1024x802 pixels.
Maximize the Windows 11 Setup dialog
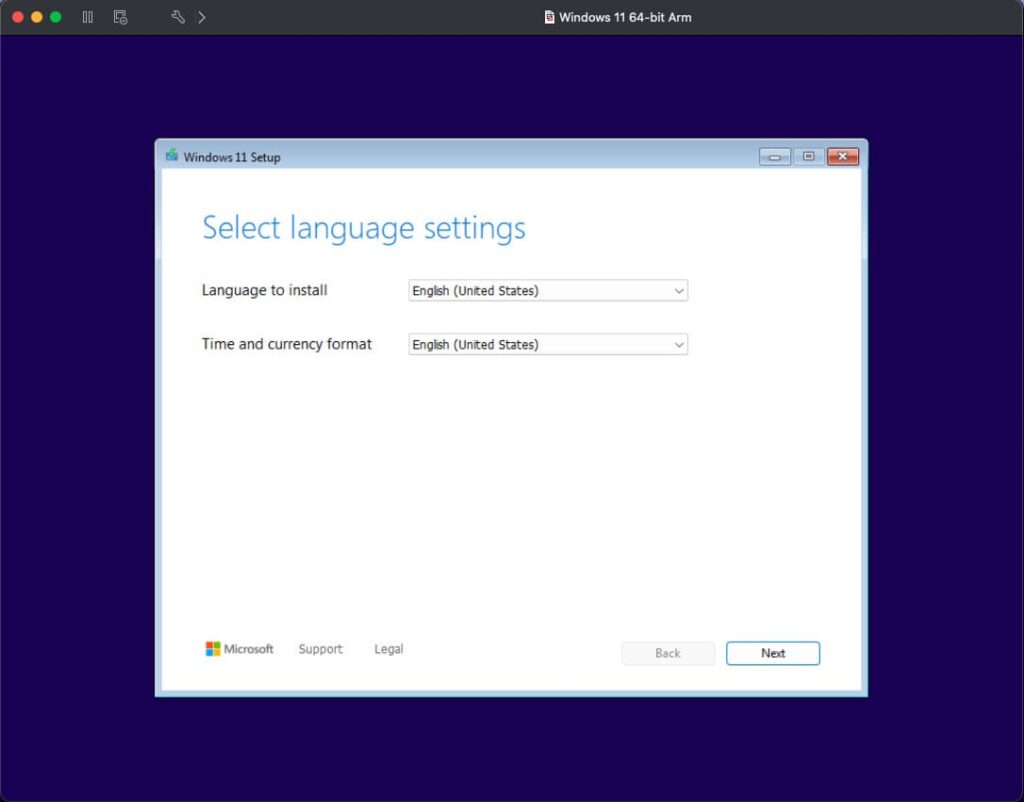point(808,156)
